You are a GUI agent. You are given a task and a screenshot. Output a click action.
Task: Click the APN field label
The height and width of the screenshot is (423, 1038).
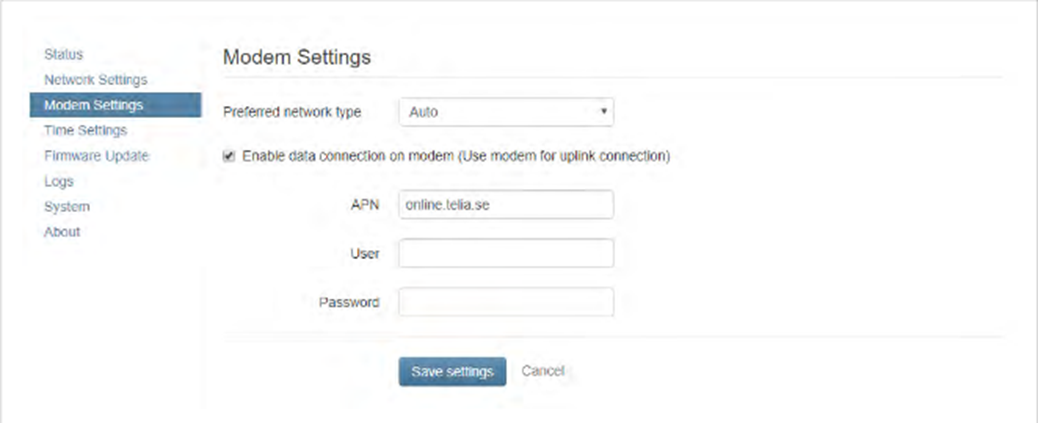click(x=365, y=205)
